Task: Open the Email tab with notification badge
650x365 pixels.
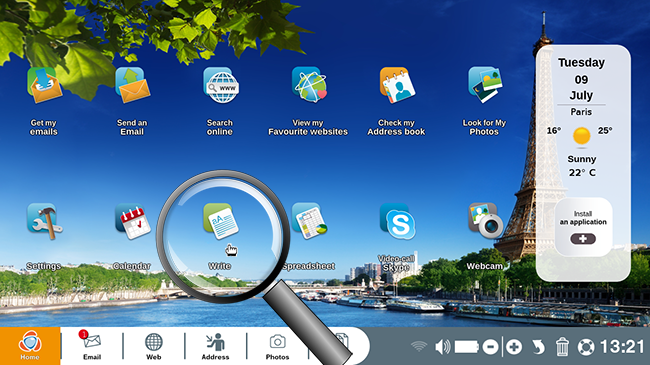Action: (x=92, y=346)
